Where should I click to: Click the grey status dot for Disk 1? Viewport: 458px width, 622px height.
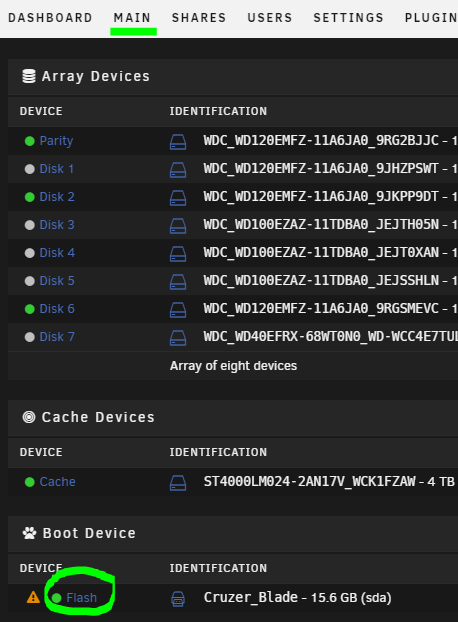click(x=30, y=169)
